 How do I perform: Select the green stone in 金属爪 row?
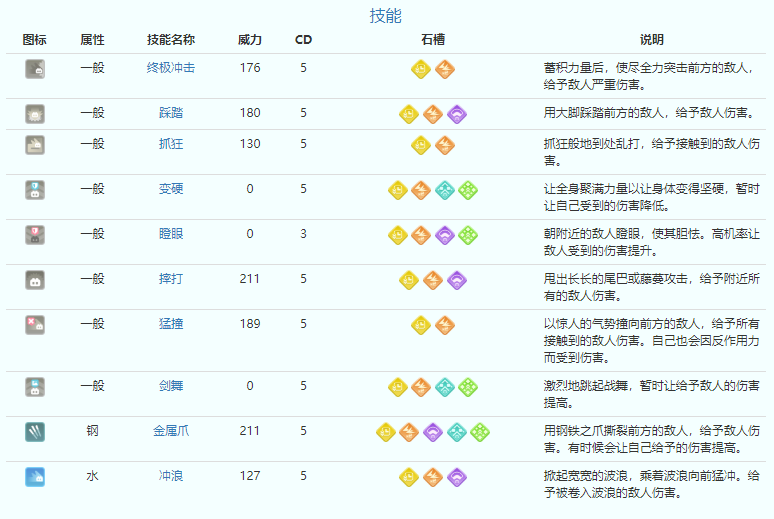(x=479, y=432)
